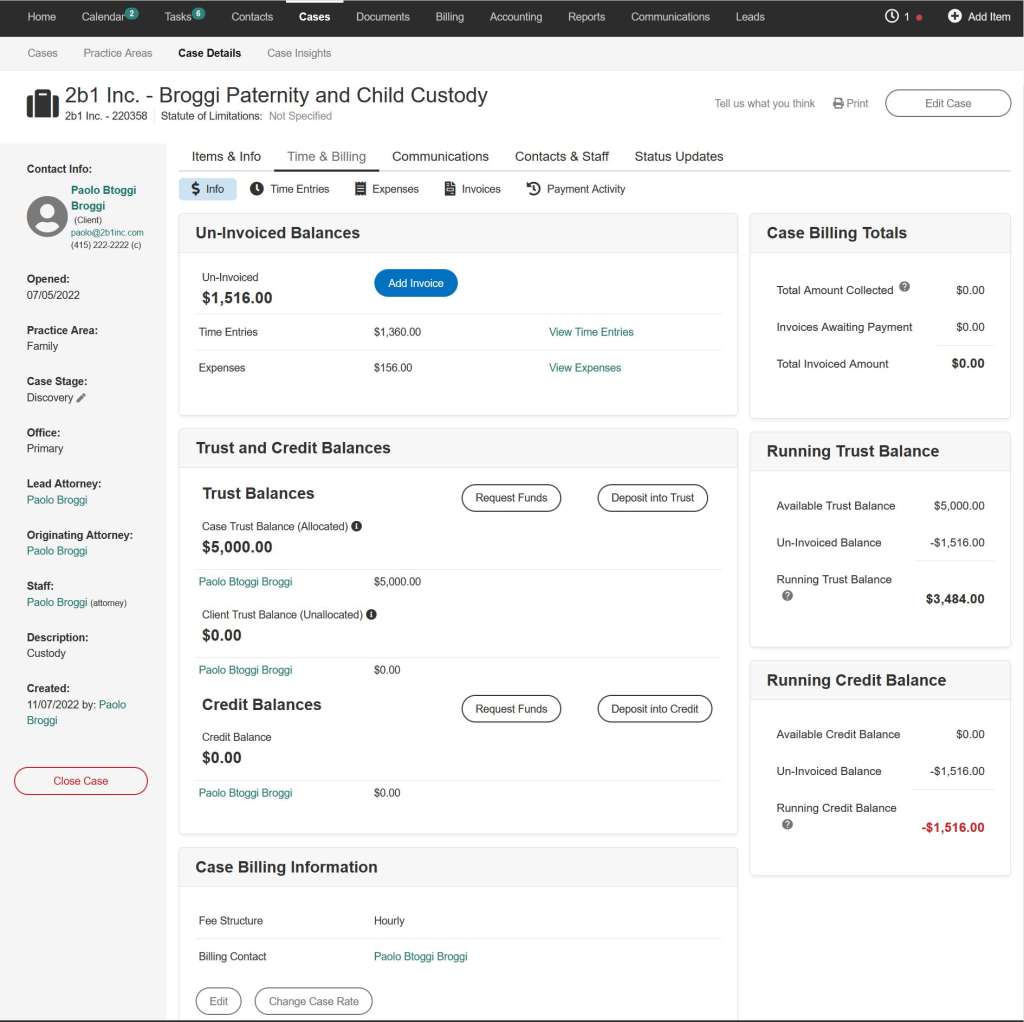Click help icon under Running Trust Balance
The image size is (1024, 1022).
[x=787, y=596]
